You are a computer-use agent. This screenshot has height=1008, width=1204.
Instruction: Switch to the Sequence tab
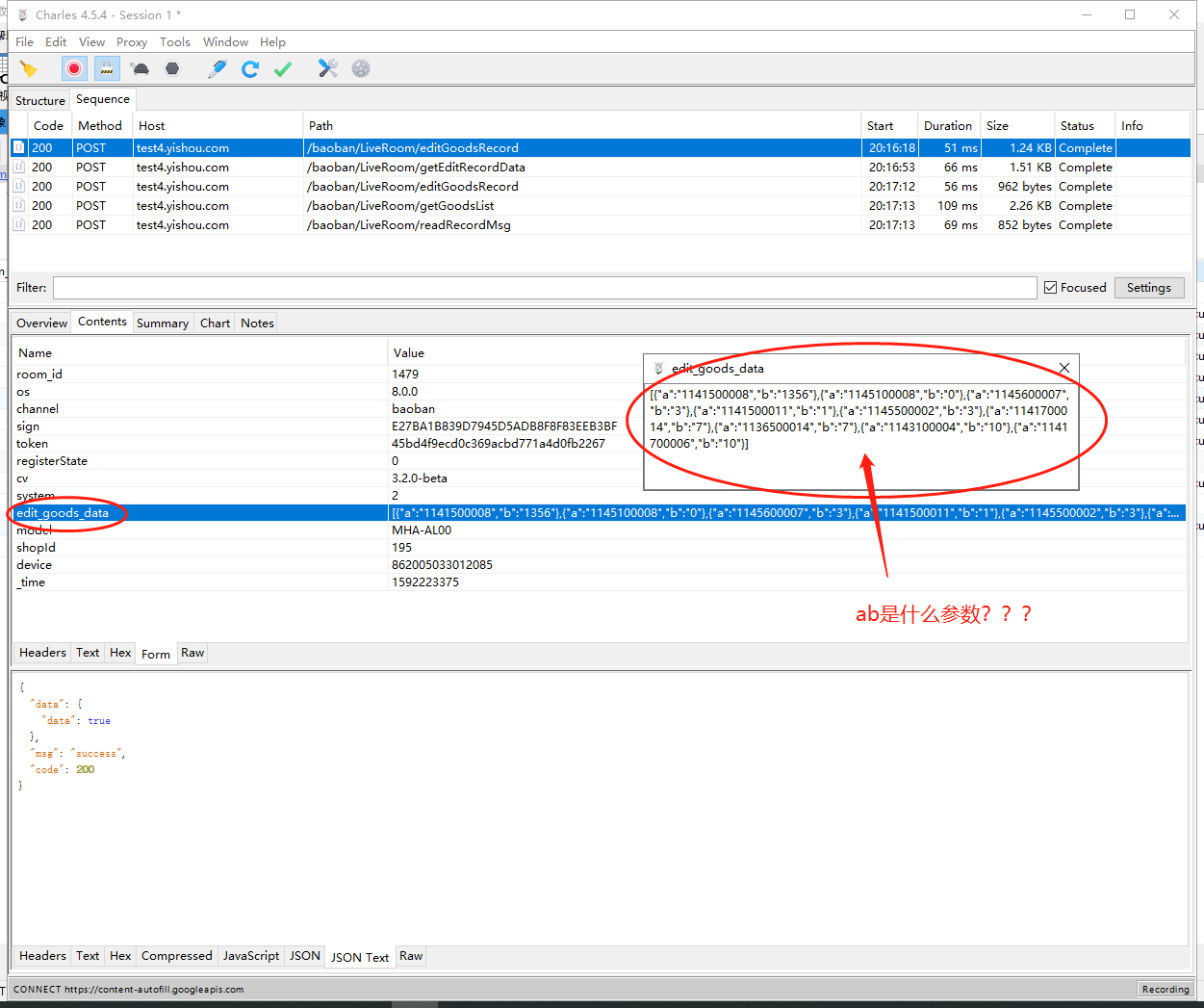[x=103, y=99]
